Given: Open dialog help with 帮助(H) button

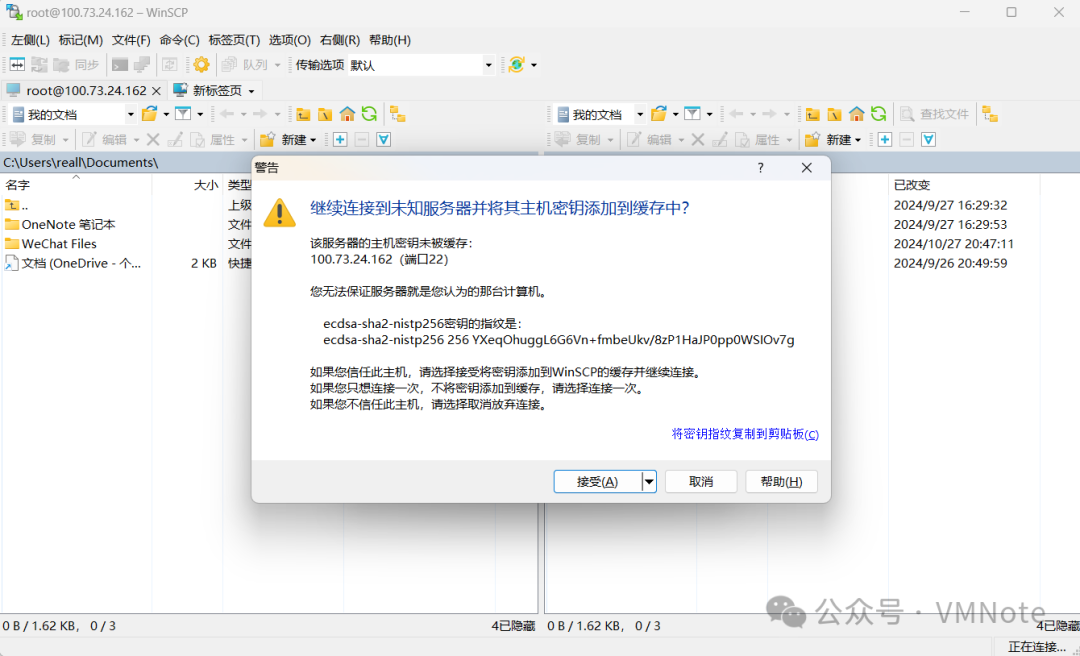Looking at the screenshot, I should 781,482.
